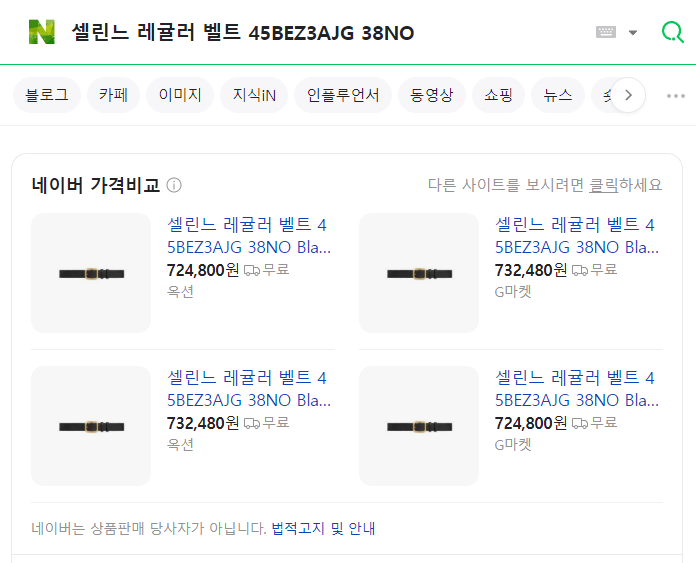This screenshot has height=563, width=696.
Task: Open the virtual keyboard icon
Action: (x=606, y=32)
